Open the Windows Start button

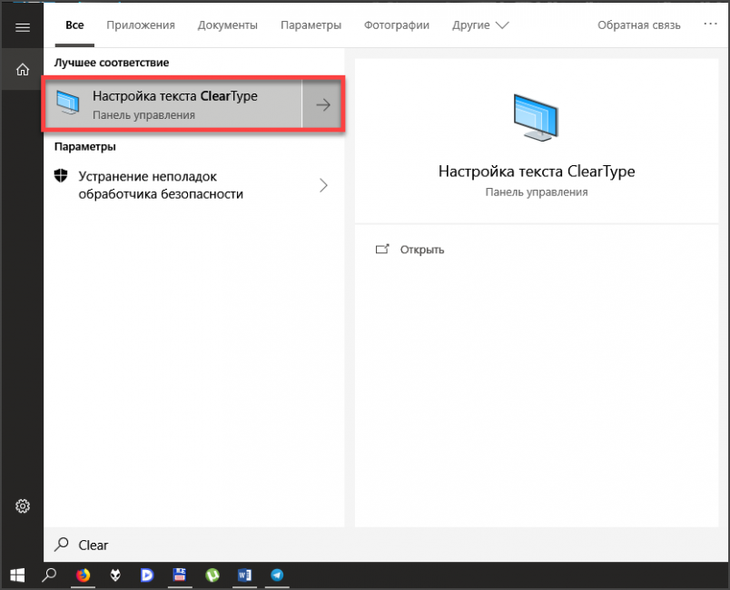pos(17,576)
